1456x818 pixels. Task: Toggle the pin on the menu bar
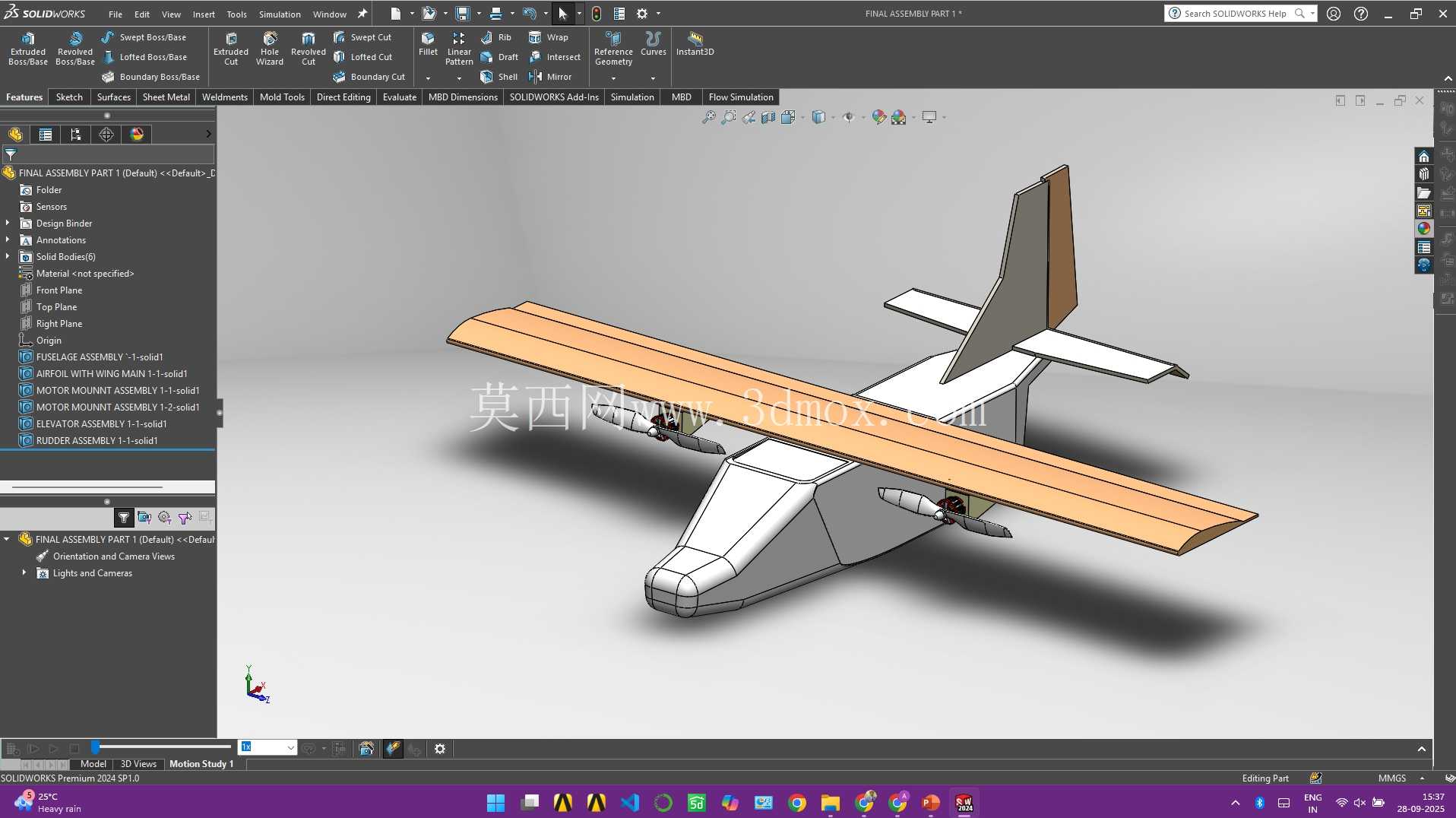click(x=362, y=14)
